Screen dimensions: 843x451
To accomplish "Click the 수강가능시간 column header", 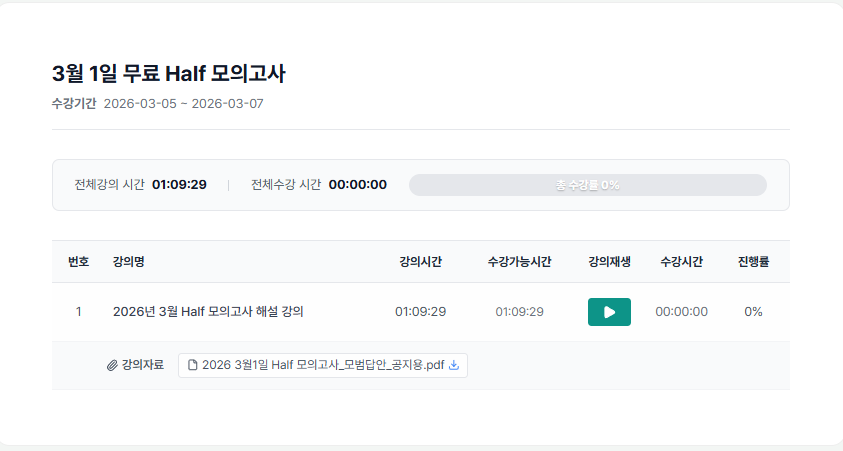I will click(x=519, y=262).
